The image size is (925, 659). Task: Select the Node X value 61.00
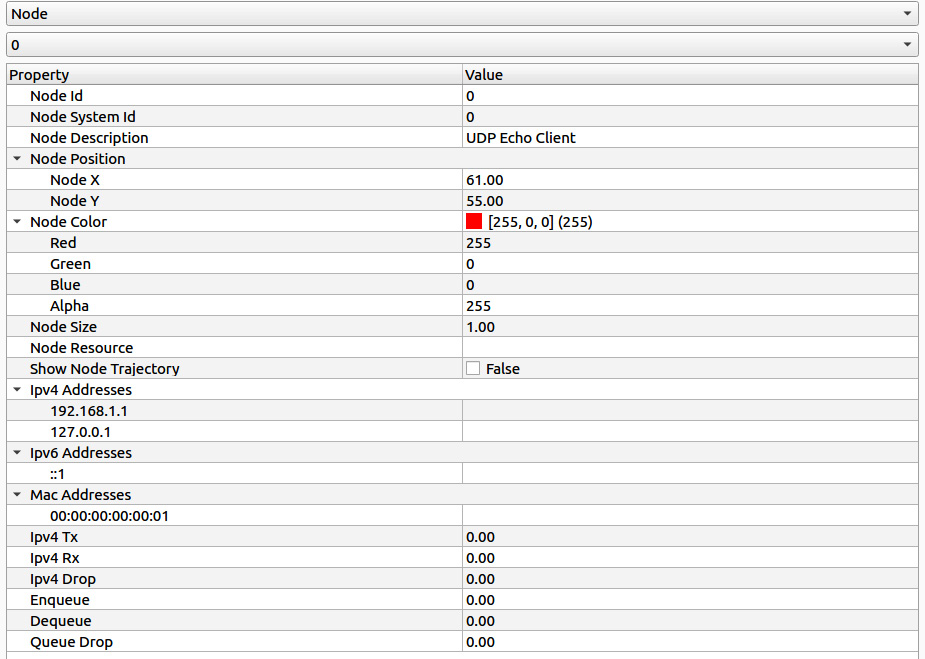tap(485, 180)
